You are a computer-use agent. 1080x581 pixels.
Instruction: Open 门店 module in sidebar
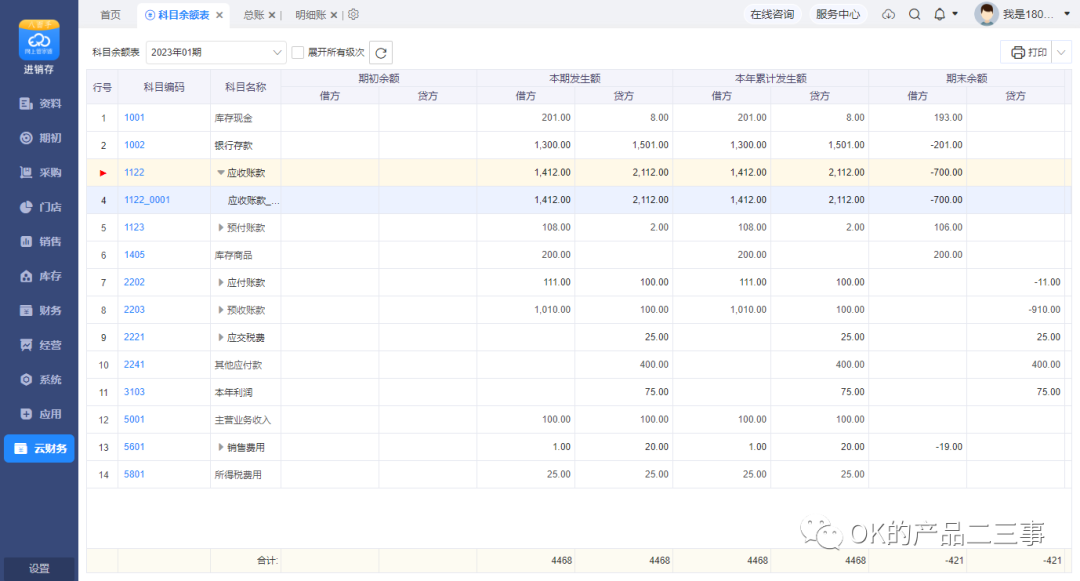40,207
